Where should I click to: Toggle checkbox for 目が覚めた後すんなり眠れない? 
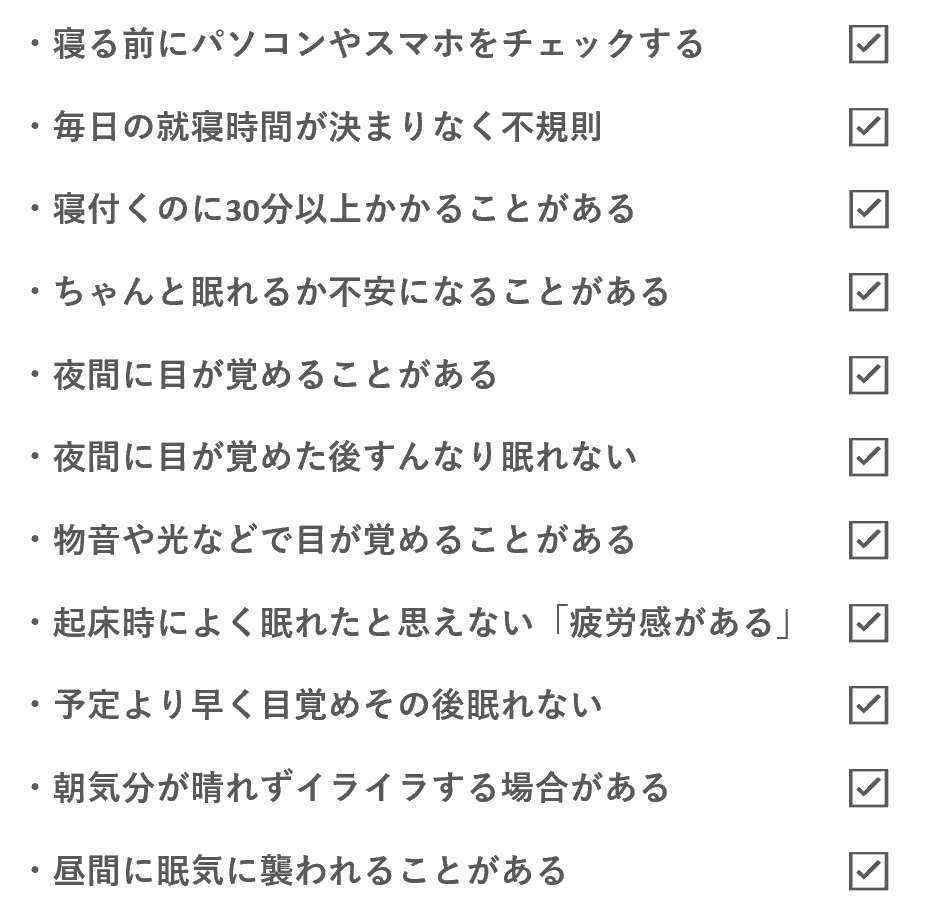pyautogui.click(x=868, y=457)
